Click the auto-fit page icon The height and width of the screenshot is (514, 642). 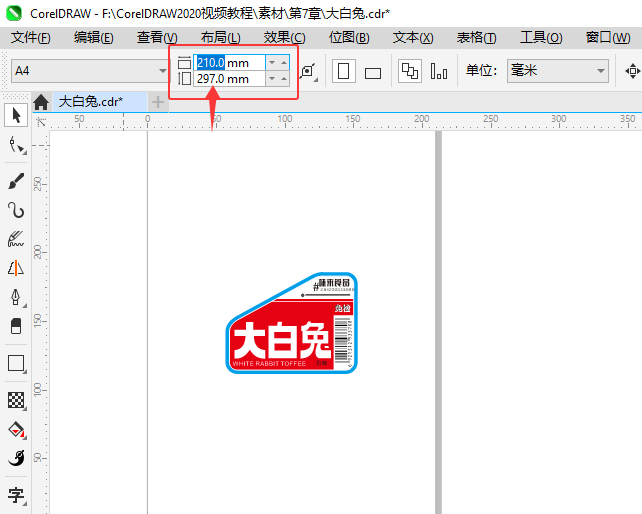coord(308,71)
